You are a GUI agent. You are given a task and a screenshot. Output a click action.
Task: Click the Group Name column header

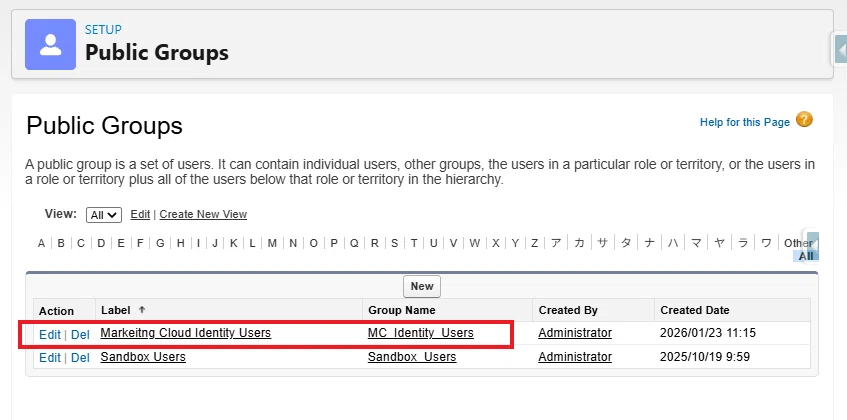[x=401, y=310]
